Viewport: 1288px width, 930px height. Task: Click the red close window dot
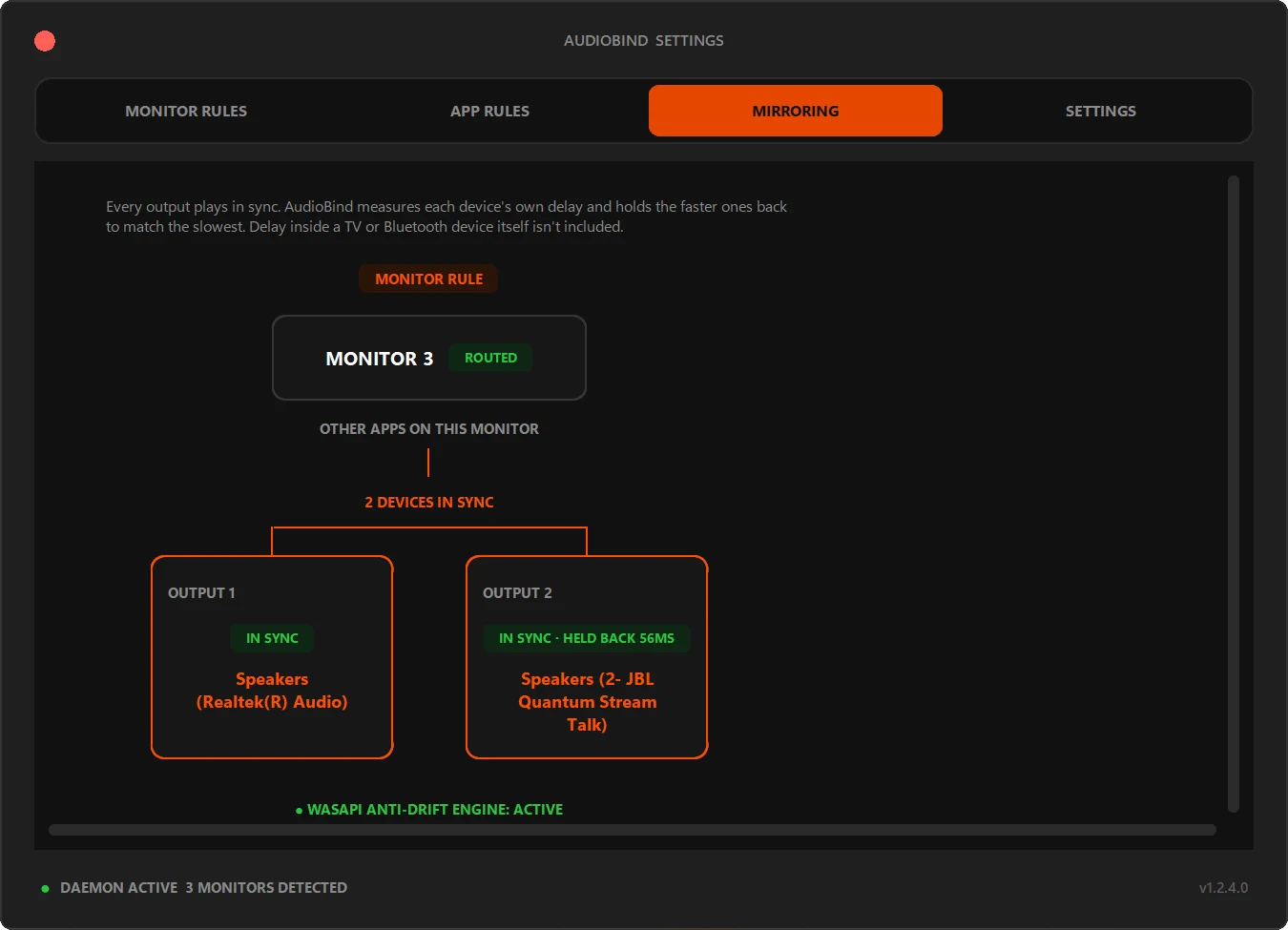click(45, 41)
